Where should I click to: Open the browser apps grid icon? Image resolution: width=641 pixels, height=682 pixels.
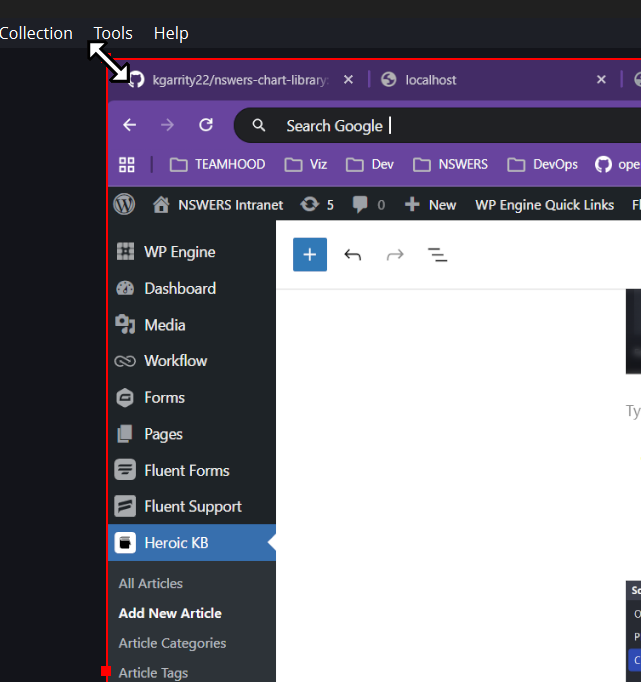(127, 164)
